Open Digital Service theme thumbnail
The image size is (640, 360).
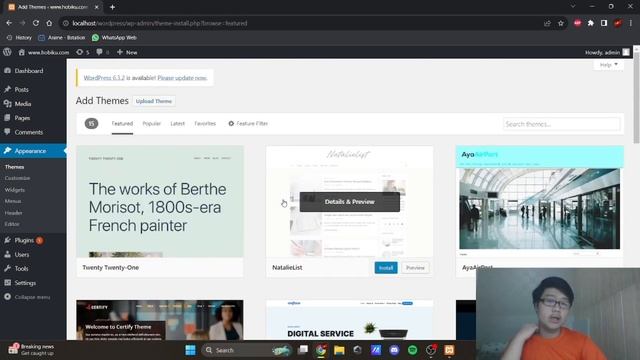350,320
